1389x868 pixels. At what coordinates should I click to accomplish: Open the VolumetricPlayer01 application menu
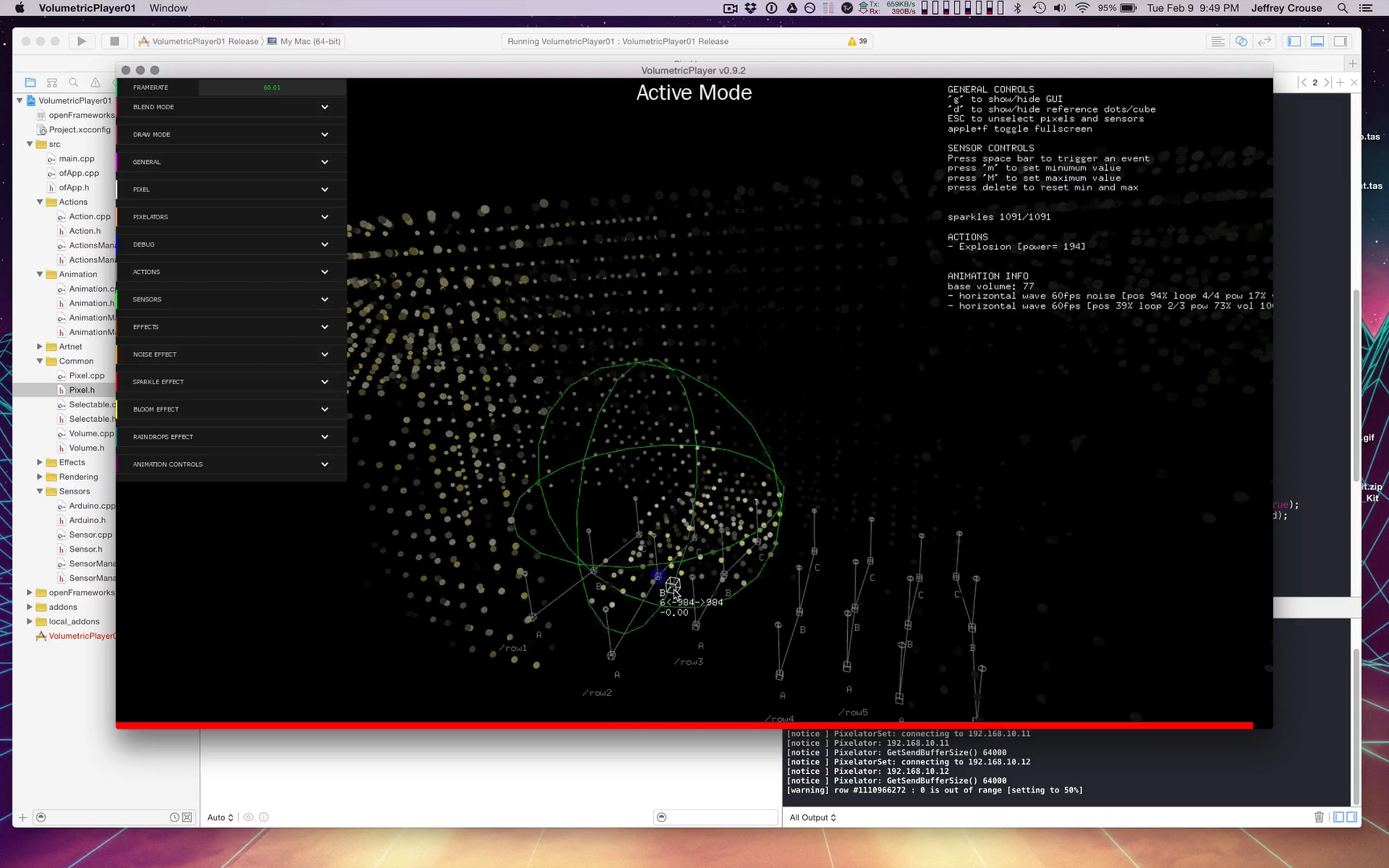(87, 8)
